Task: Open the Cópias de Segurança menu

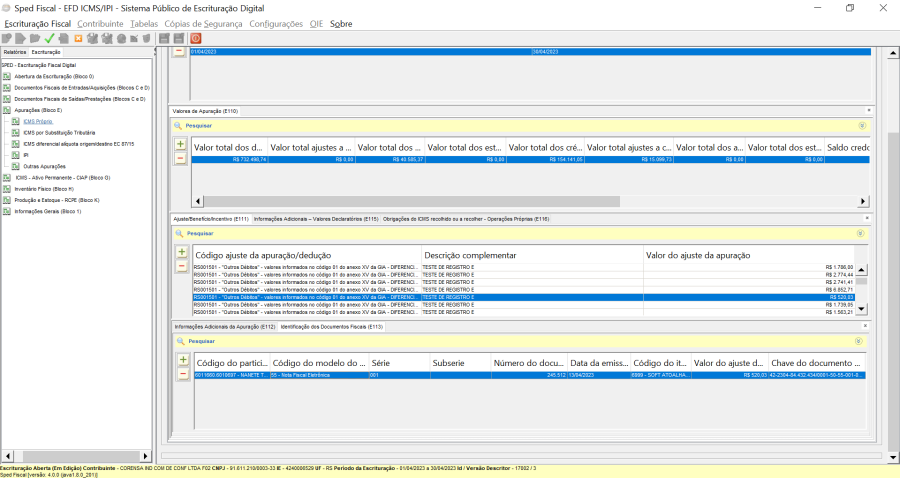Action: (203, 24)
